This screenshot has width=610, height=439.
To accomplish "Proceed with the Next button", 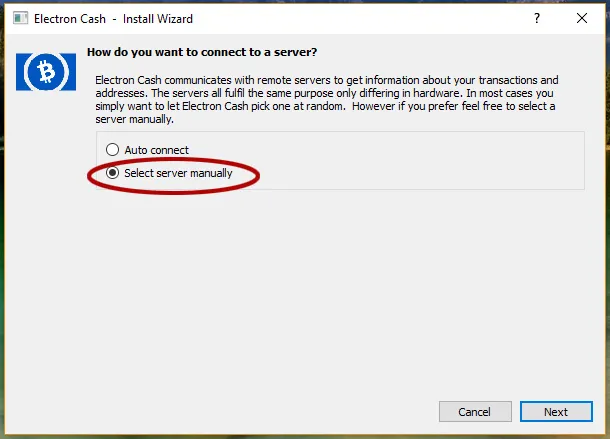I will tap(556, 411).
